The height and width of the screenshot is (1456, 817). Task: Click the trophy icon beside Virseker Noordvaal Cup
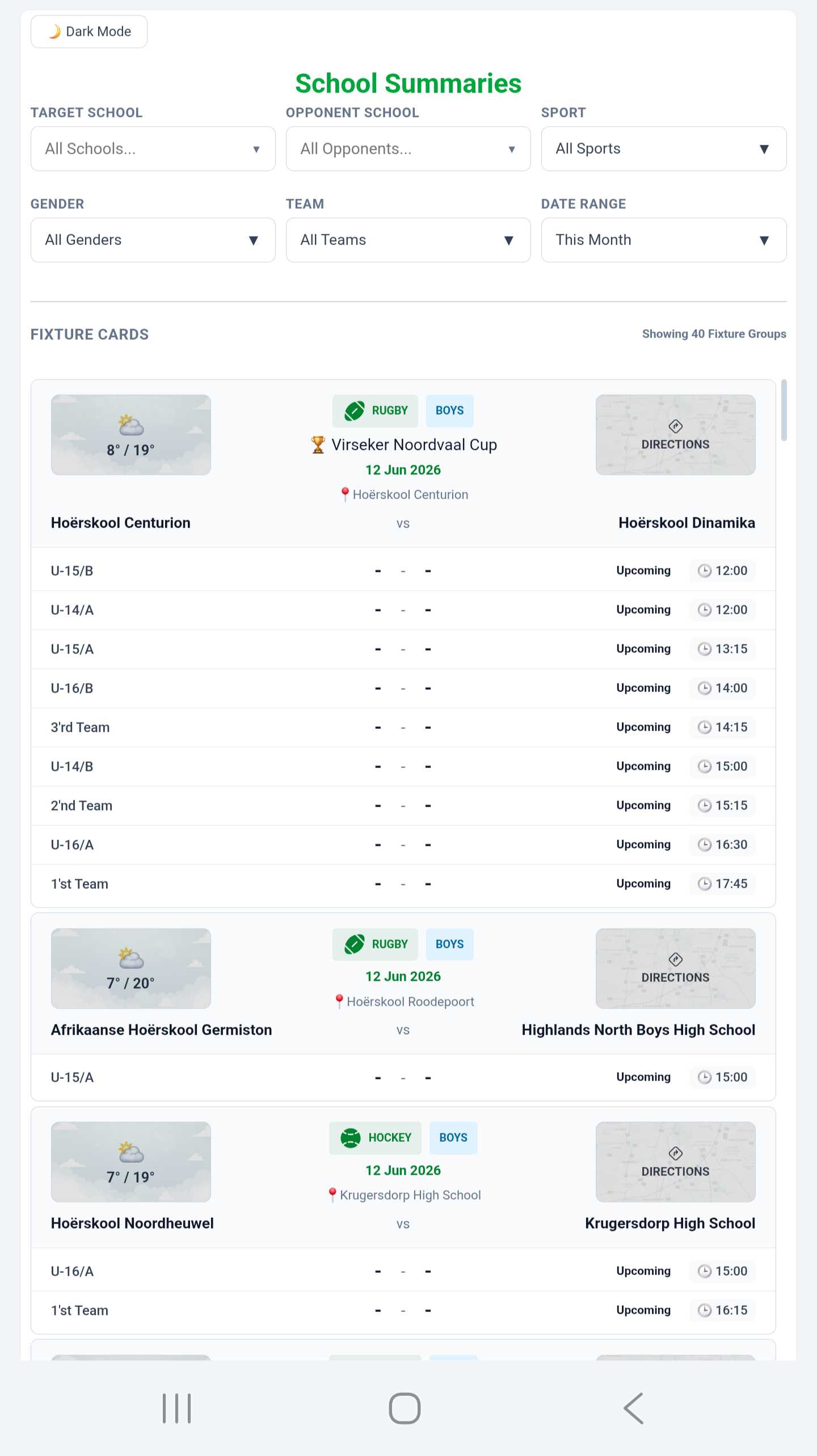[x=318, y=445]
